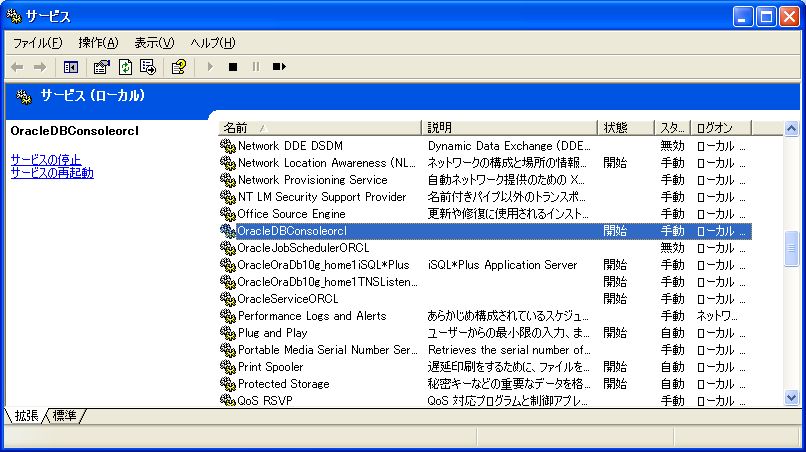
Task: Toggle the console tree pane icon
Action: (x=70, y=67)
